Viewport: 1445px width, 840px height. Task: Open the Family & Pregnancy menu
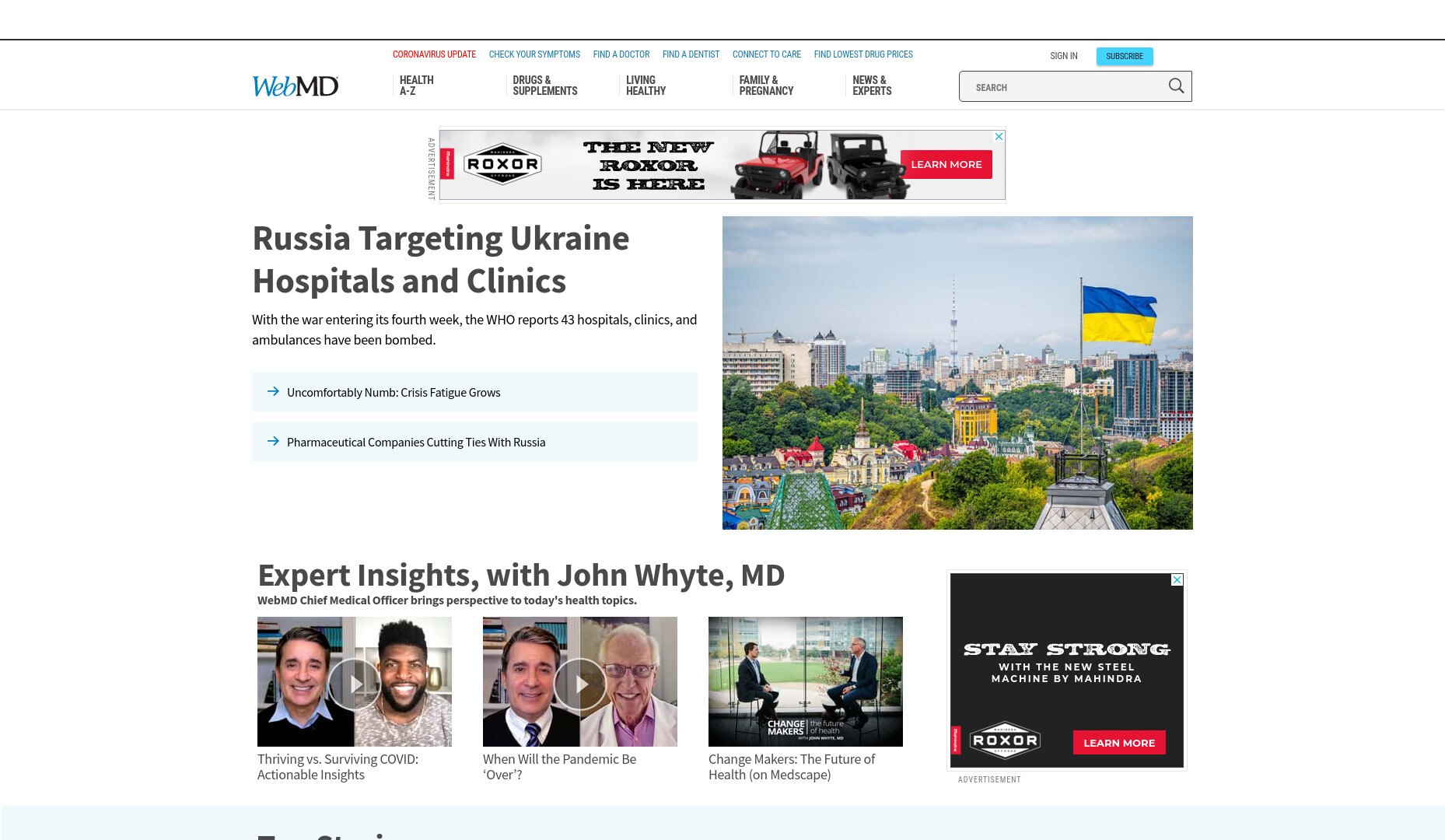click(766, 86)
